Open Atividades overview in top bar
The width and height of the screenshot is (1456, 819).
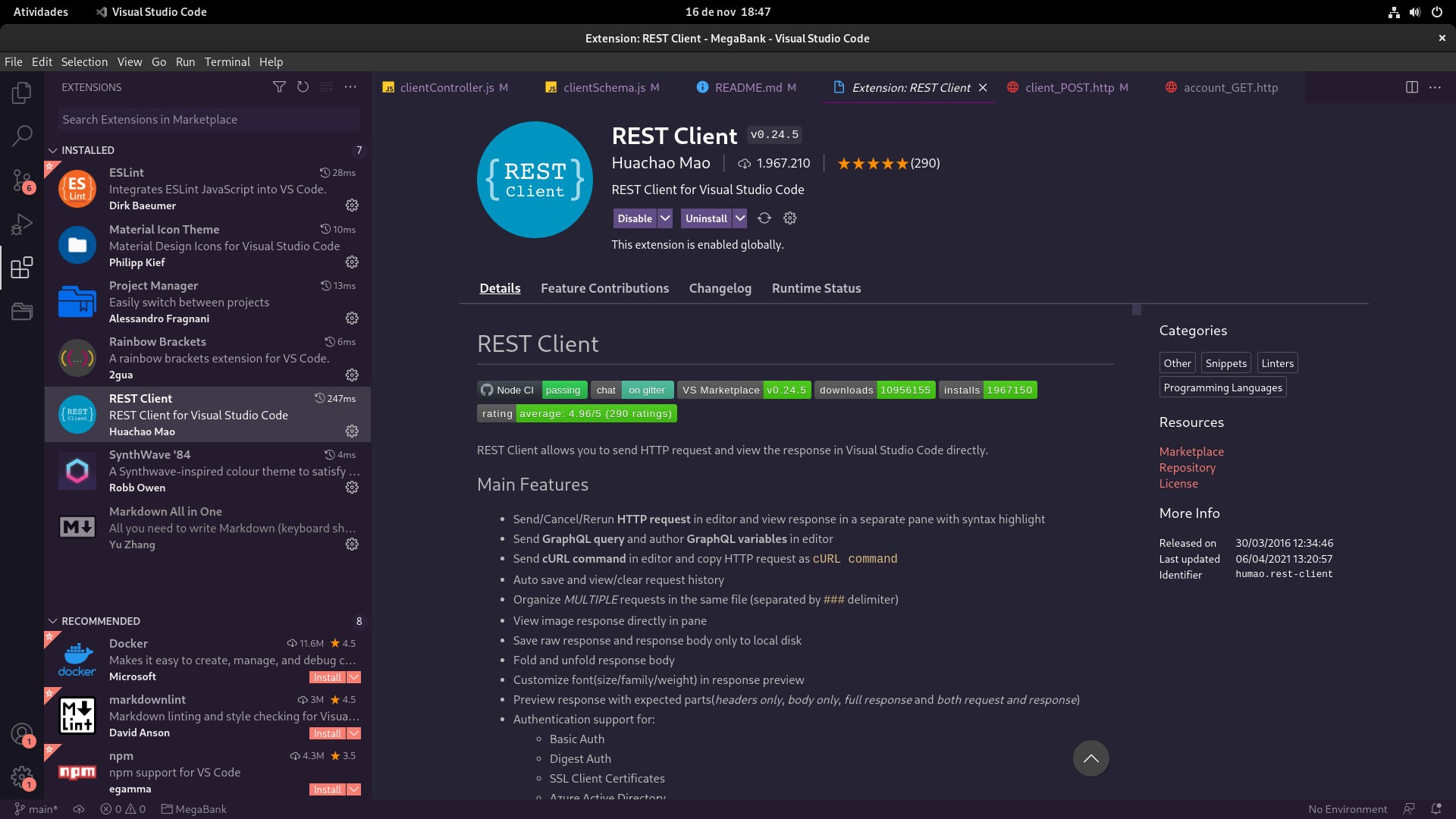(x=41, y=12)
